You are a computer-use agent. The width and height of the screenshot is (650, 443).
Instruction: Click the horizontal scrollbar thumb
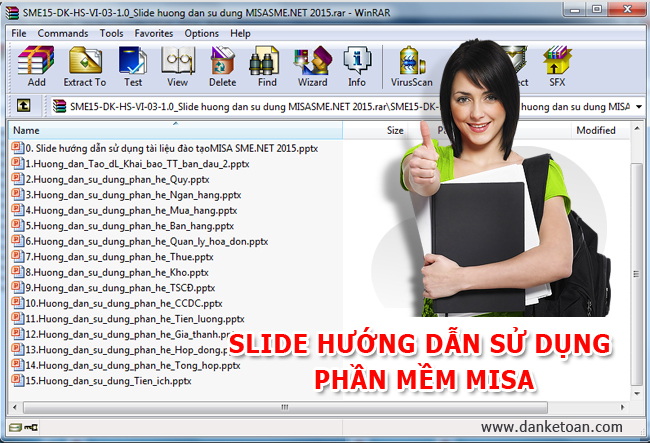click(285, 407)
